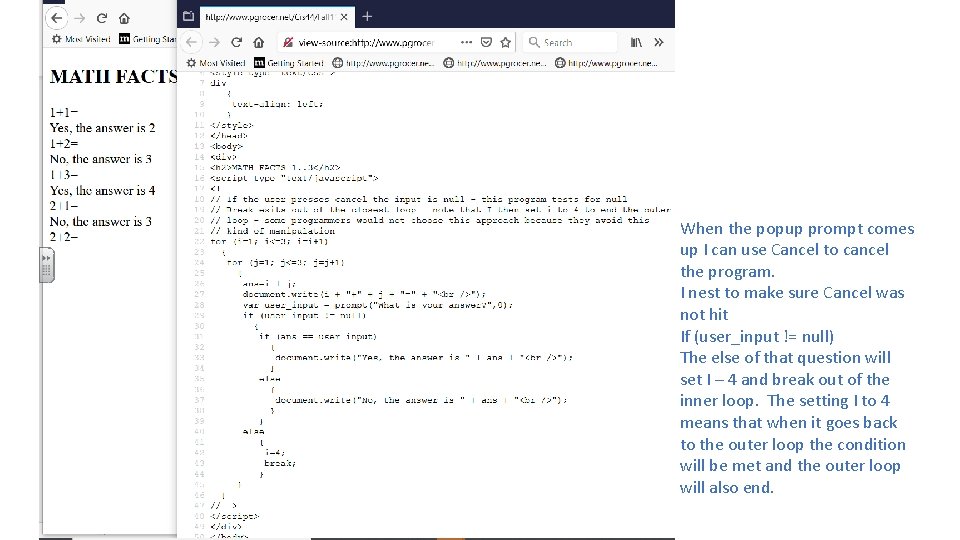Click text 'No, the answer is 3' after 1+2=

click(100, 159)
